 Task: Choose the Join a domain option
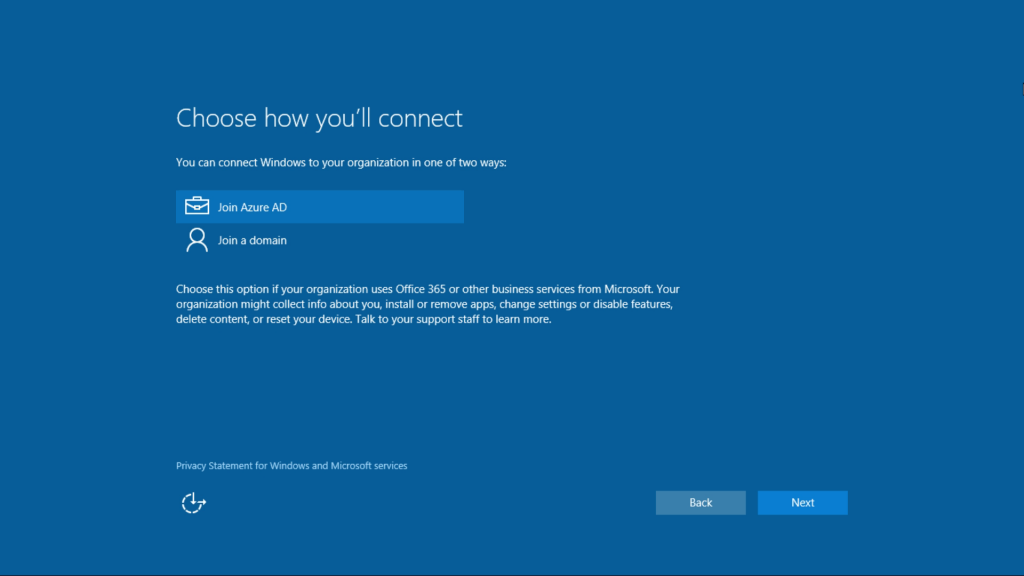[319, 240]
